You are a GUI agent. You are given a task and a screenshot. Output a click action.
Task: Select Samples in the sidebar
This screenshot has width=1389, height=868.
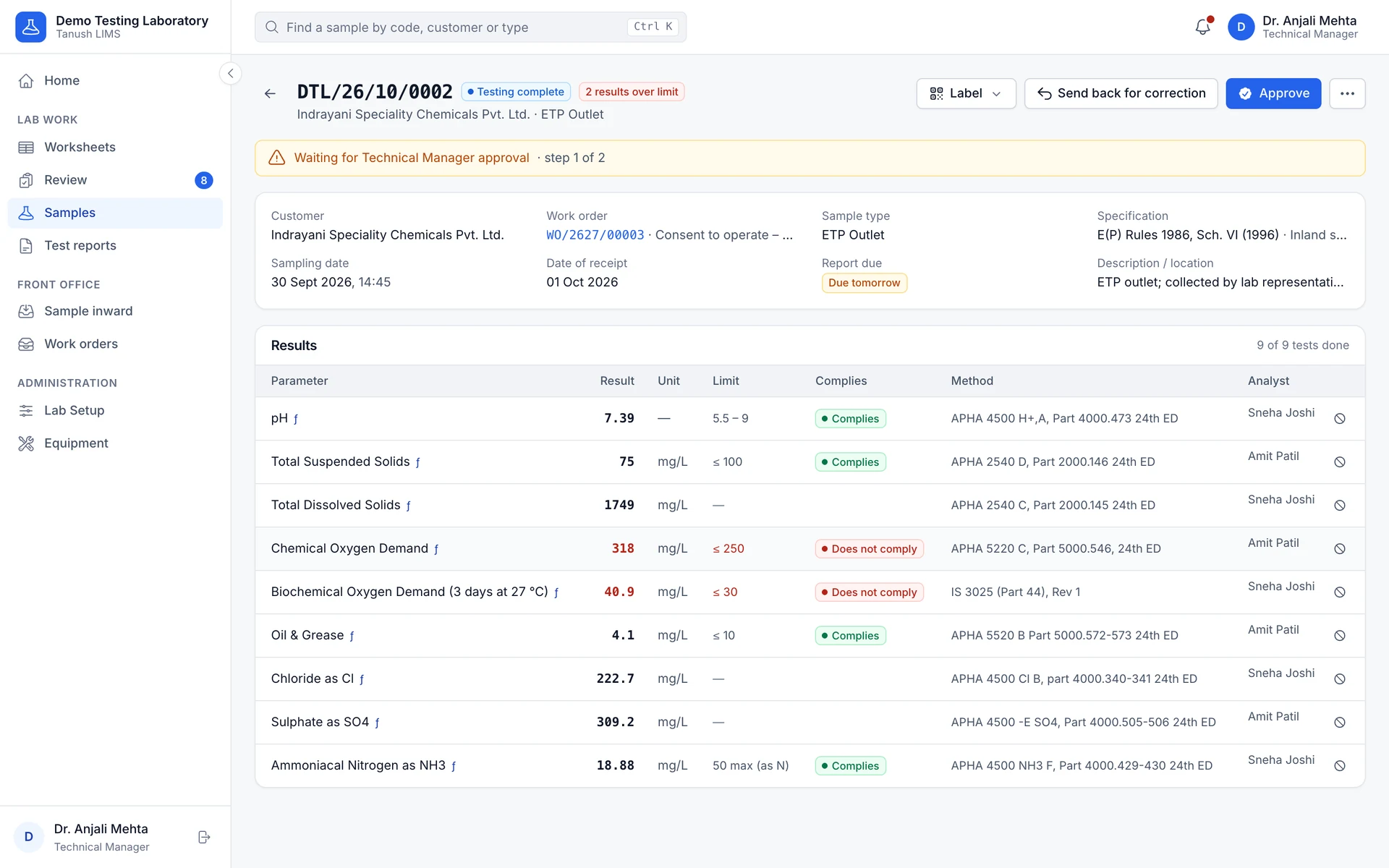coord(115,213)
